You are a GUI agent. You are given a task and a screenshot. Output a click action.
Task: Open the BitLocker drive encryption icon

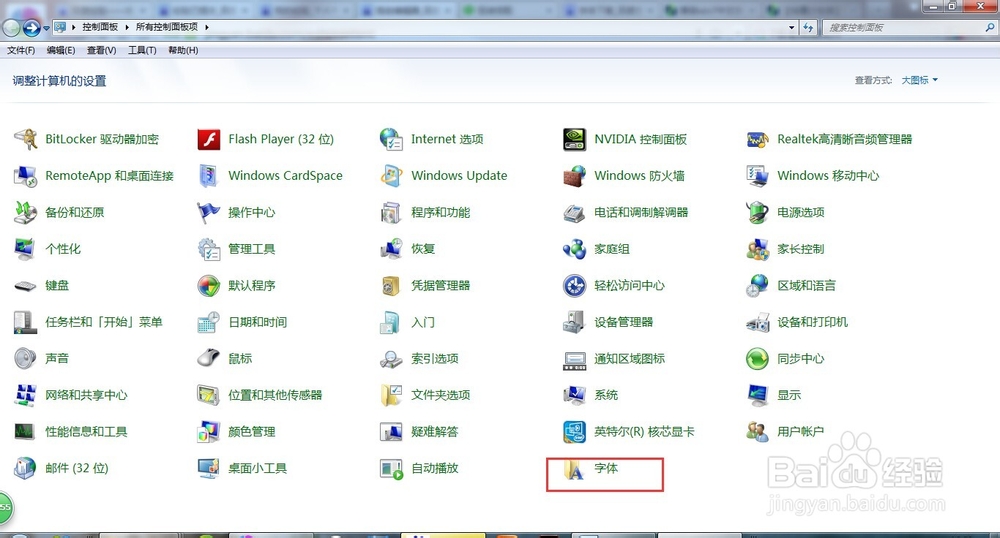click(x=26, y=139)
